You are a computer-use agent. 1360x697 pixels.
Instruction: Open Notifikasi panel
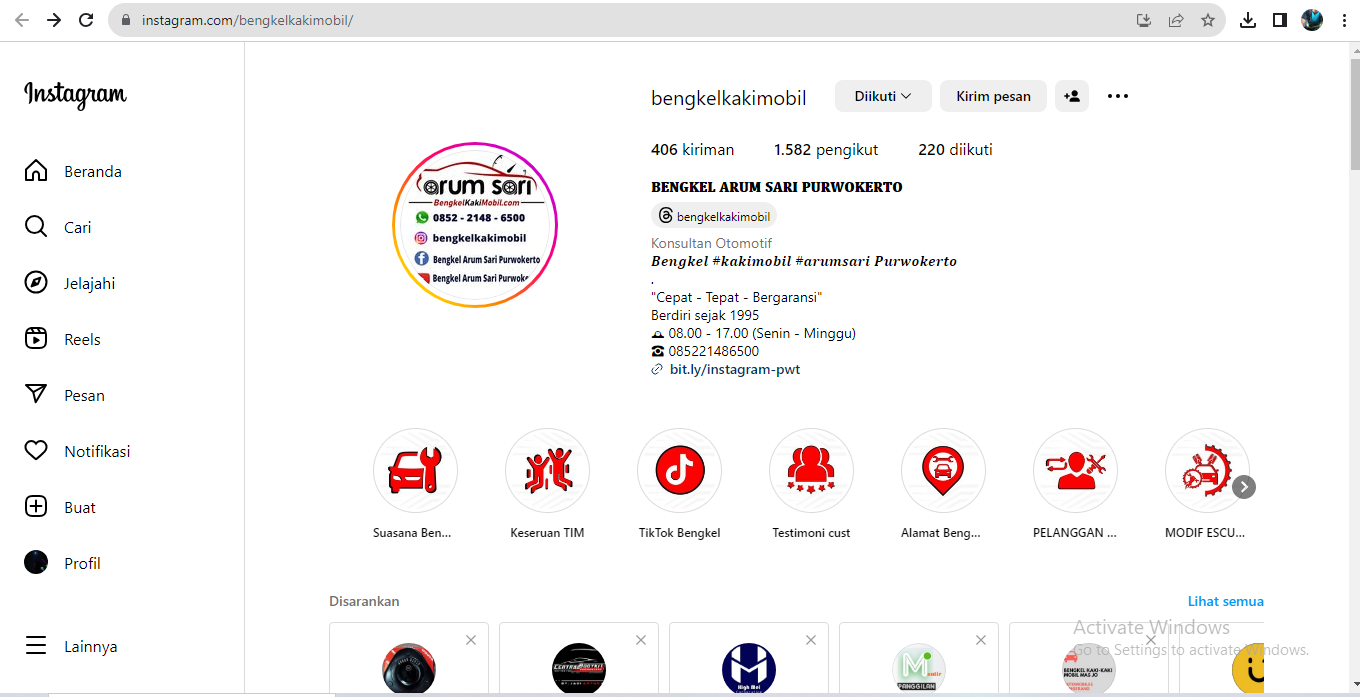pos(77,451)
